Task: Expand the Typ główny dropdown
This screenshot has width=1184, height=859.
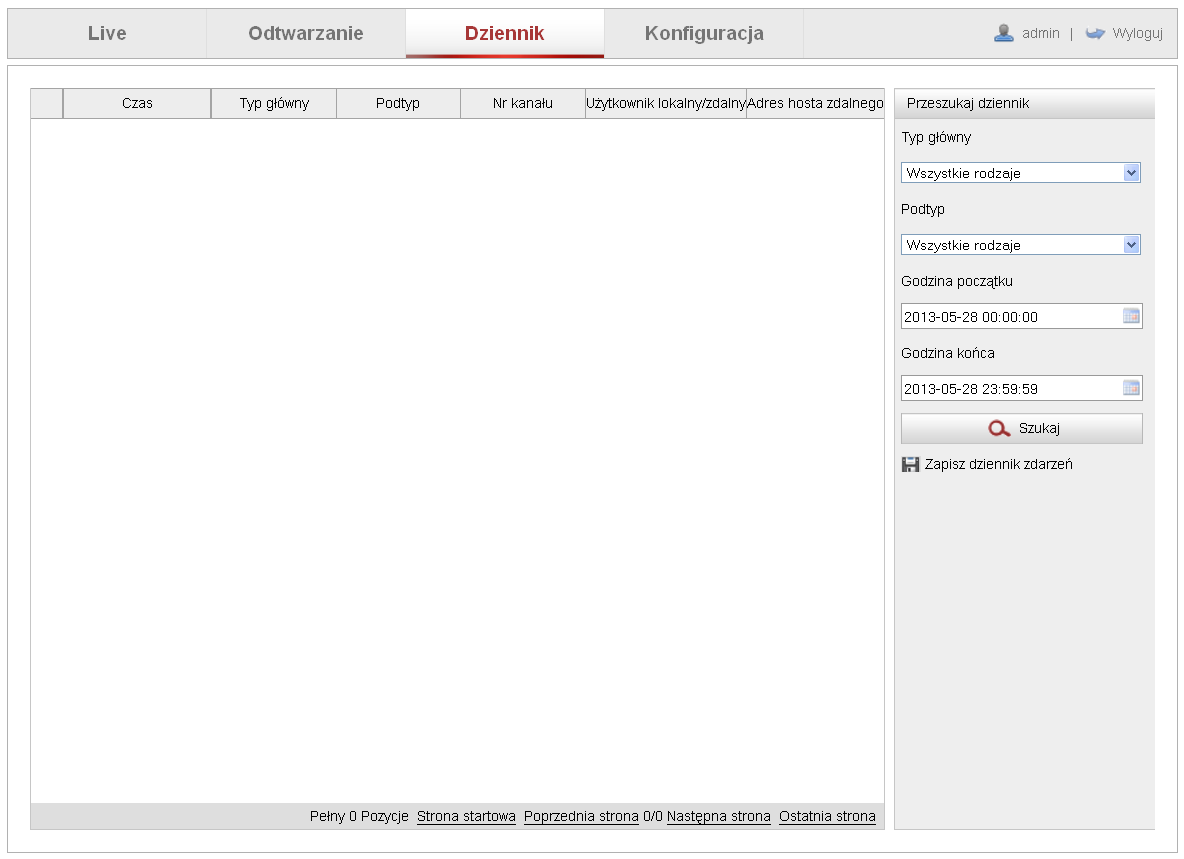Action: click(1020, 173)
